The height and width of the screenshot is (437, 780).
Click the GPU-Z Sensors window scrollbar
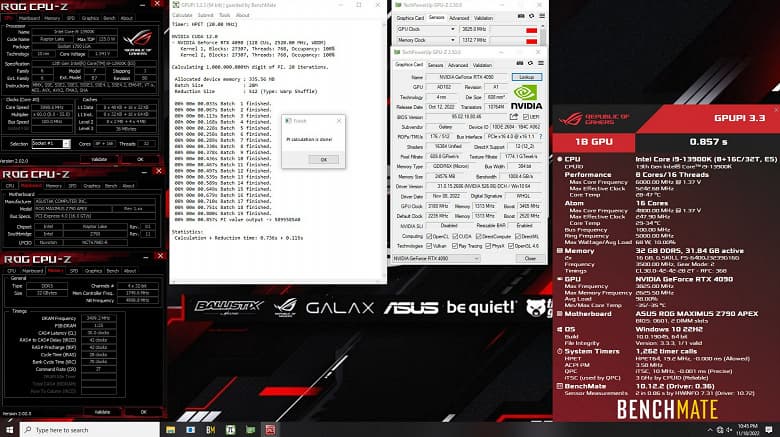pos(543,34)
